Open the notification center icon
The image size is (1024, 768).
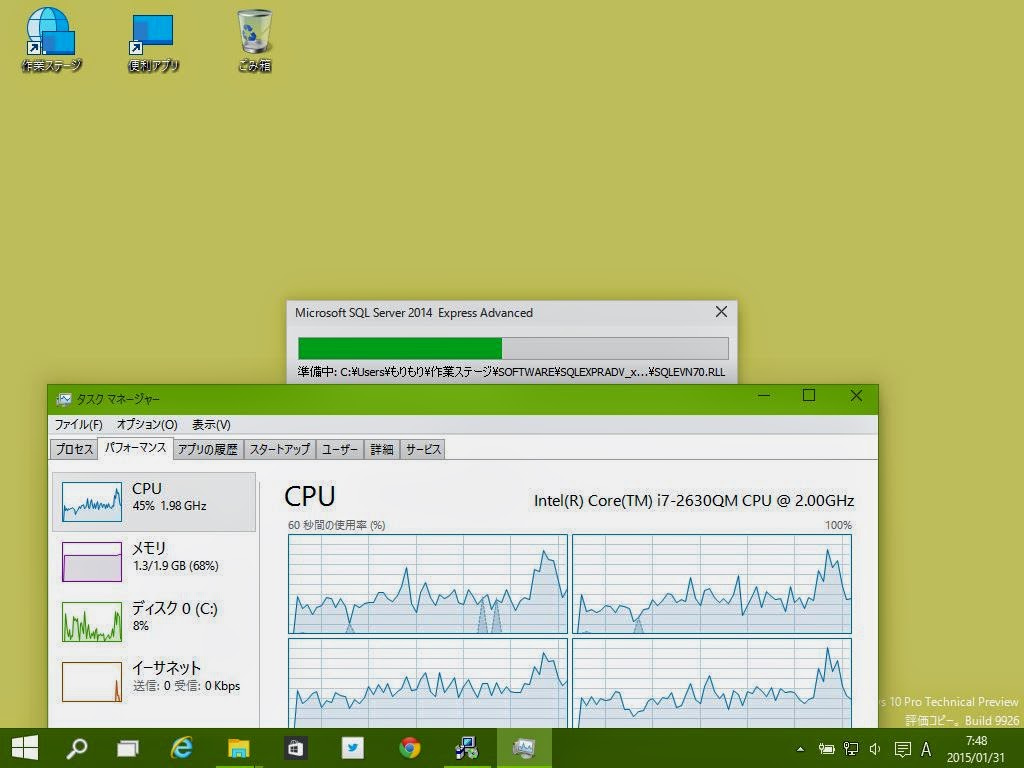pyautogui.click(x=903, y=749)
